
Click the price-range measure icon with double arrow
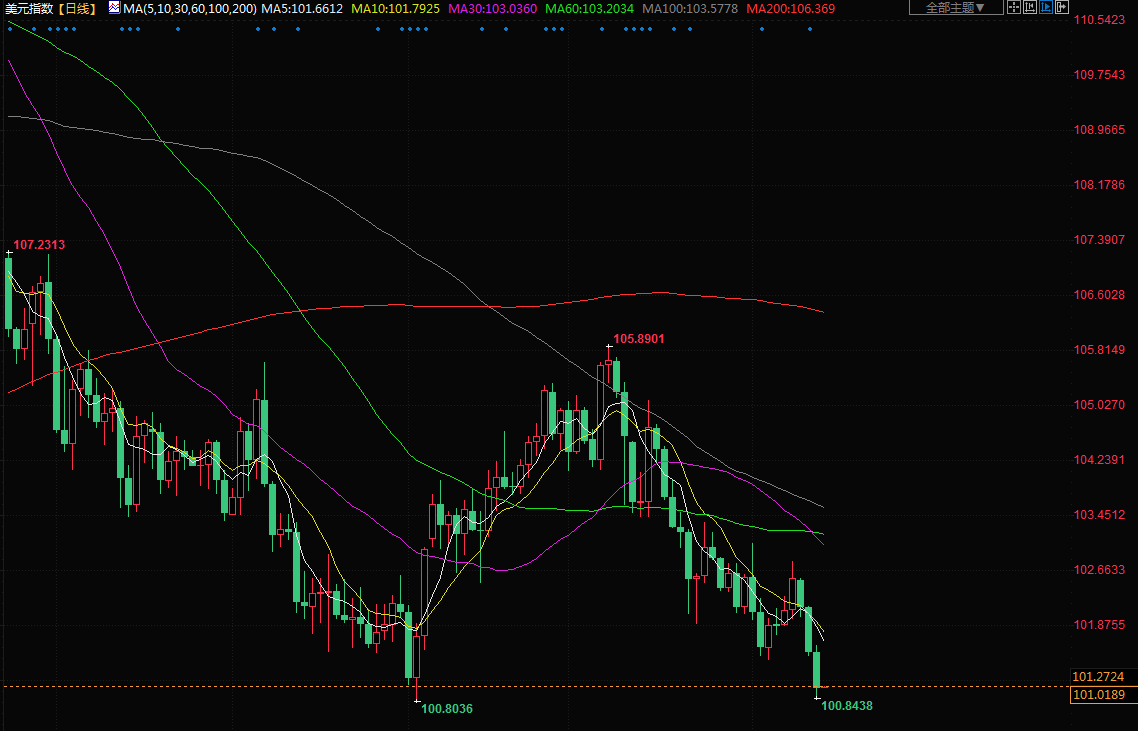[1030, 8]
